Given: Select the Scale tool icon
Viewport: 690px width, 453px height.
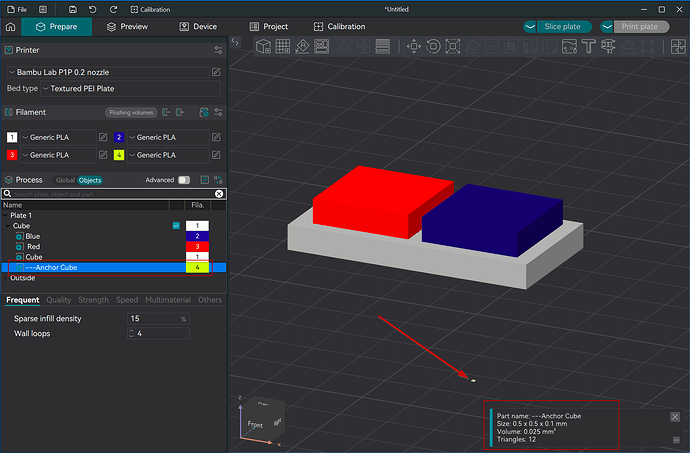Looking at the screenshot, I should tap(453, 46).
